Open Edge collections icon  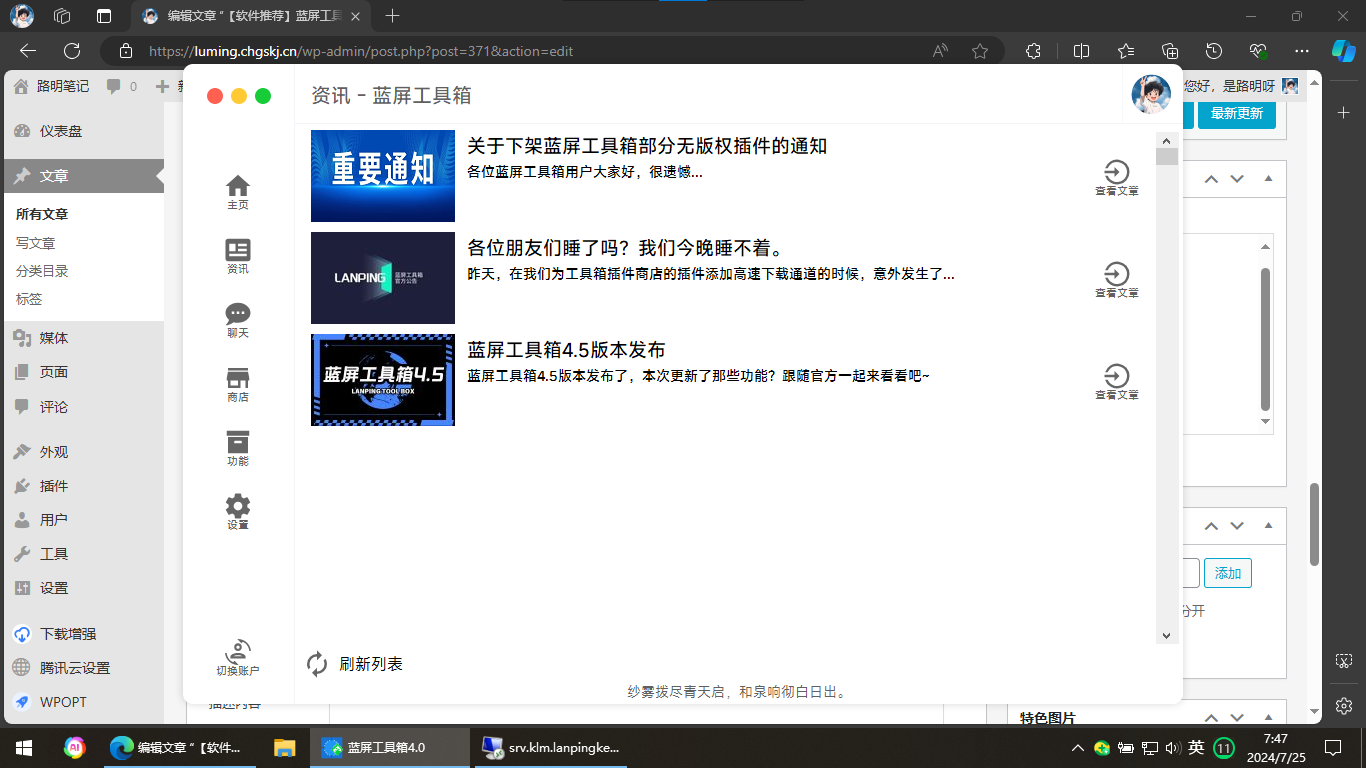(1170, 51)
